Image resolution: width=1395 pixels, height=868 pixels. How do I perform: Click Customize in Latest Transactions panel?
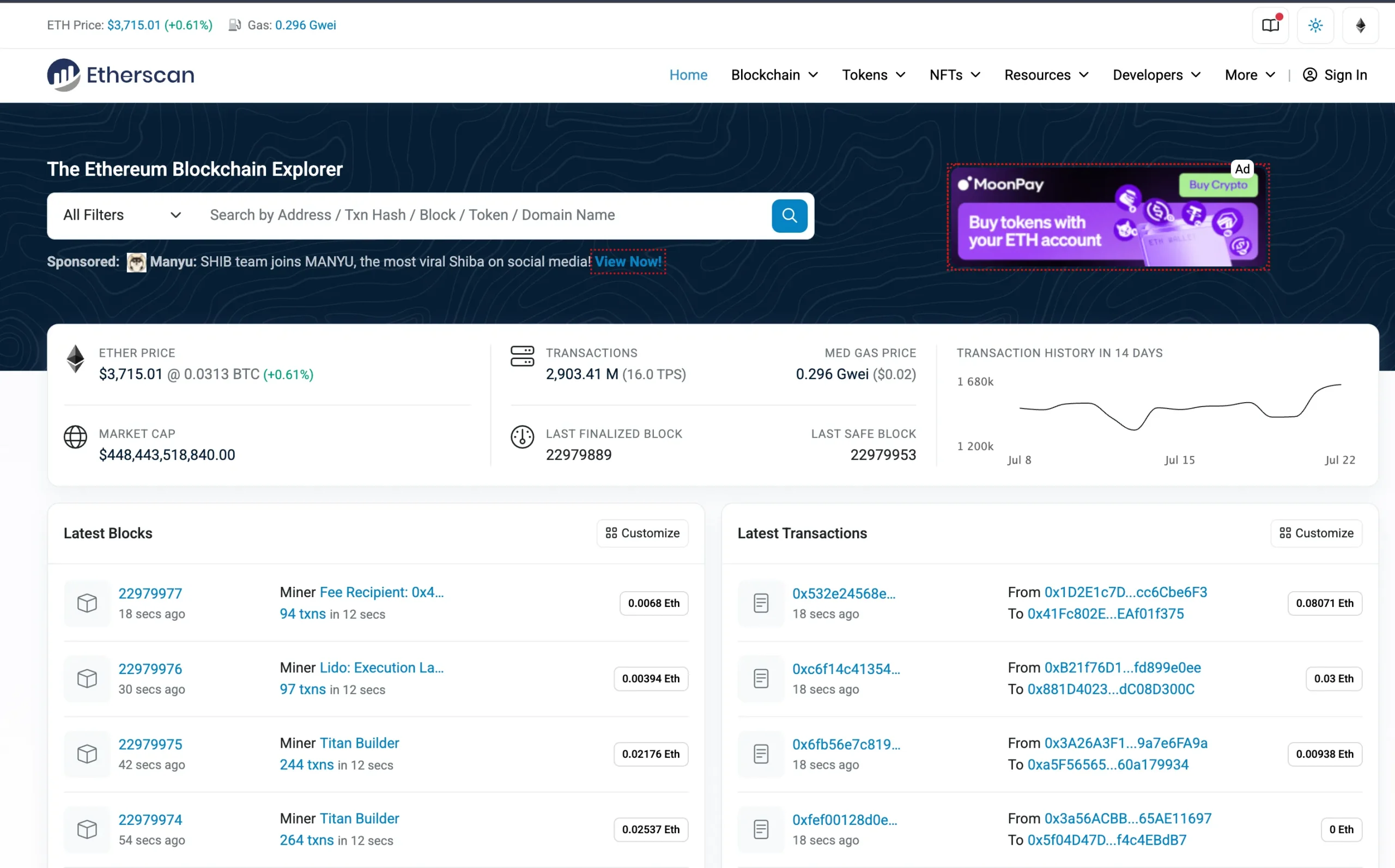point(1316,533)
